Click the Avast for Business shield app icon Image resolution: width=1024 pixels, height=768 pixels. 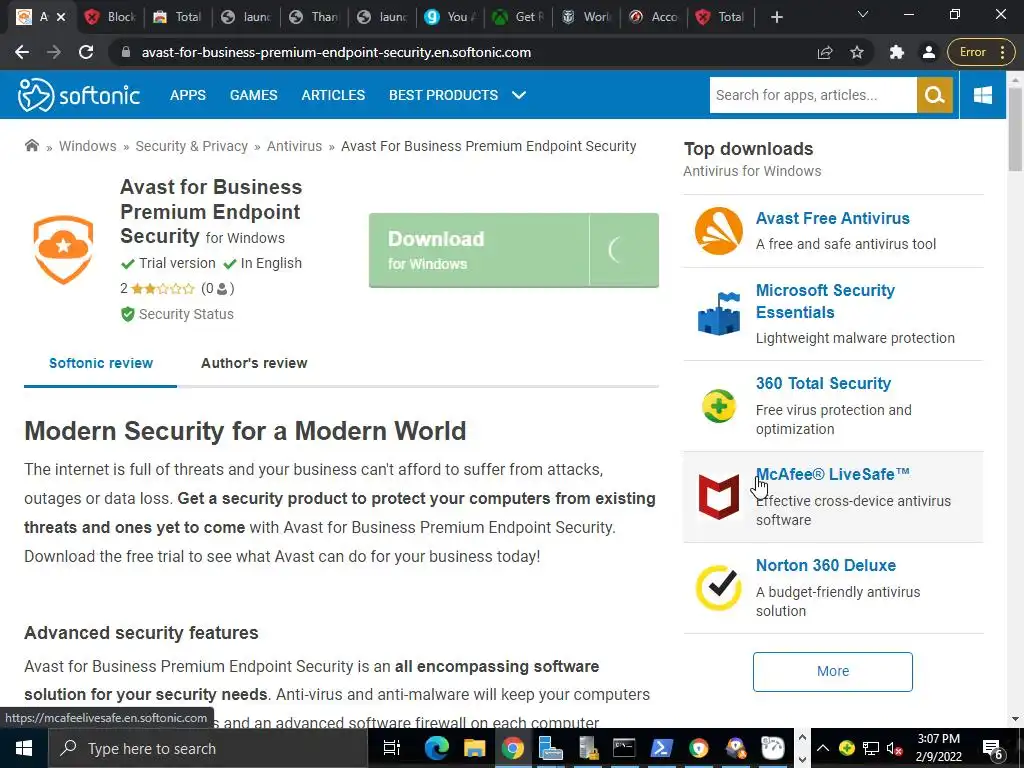point(63,249)
